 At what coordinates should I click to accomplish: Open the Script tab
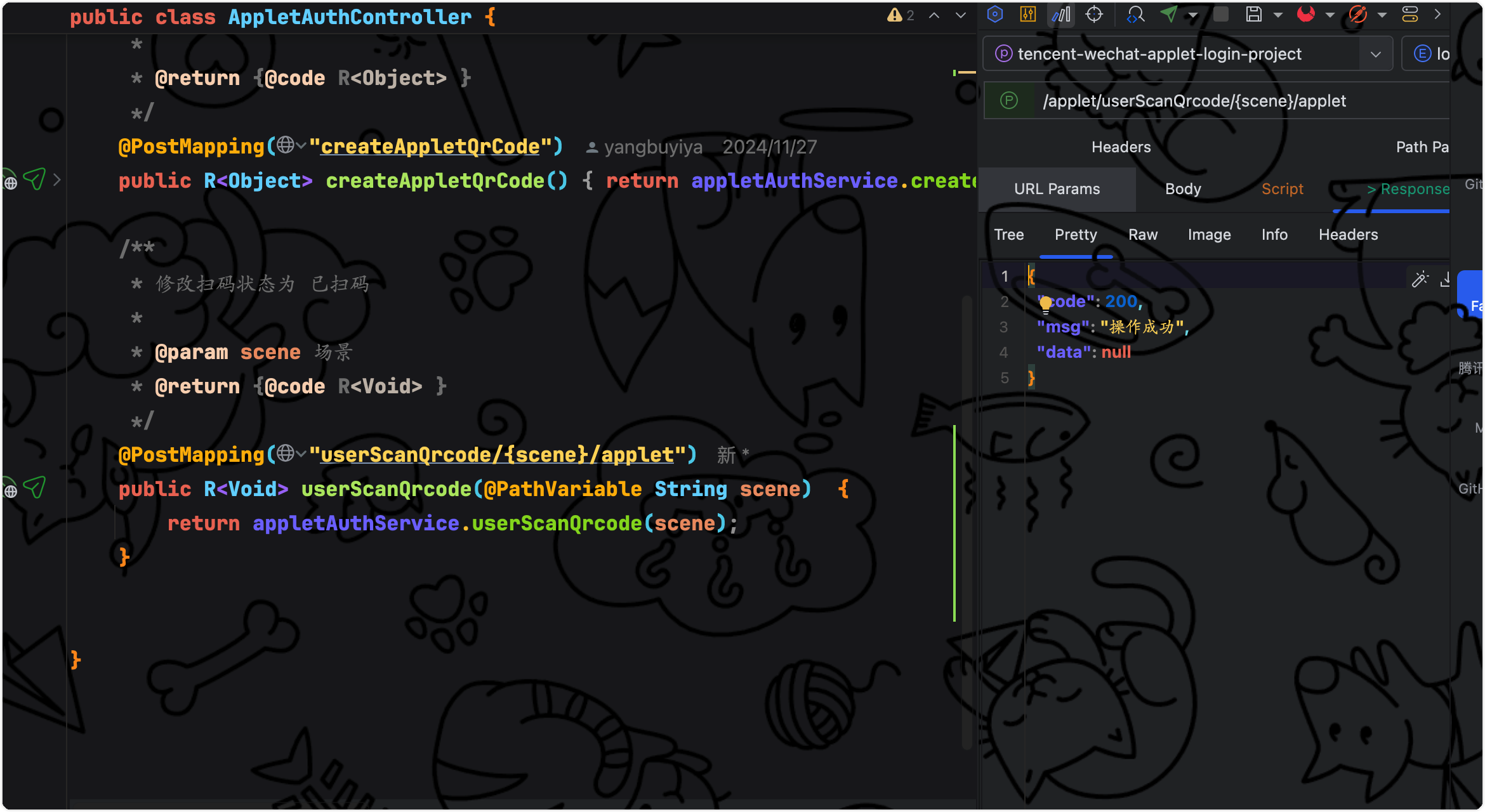click(x=1282, y=189)
